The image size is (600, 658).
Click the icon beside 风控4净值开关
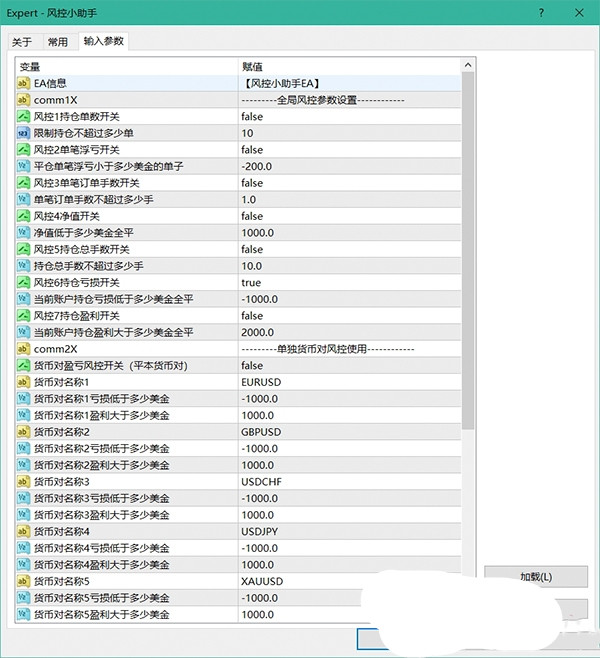[24, 216]
